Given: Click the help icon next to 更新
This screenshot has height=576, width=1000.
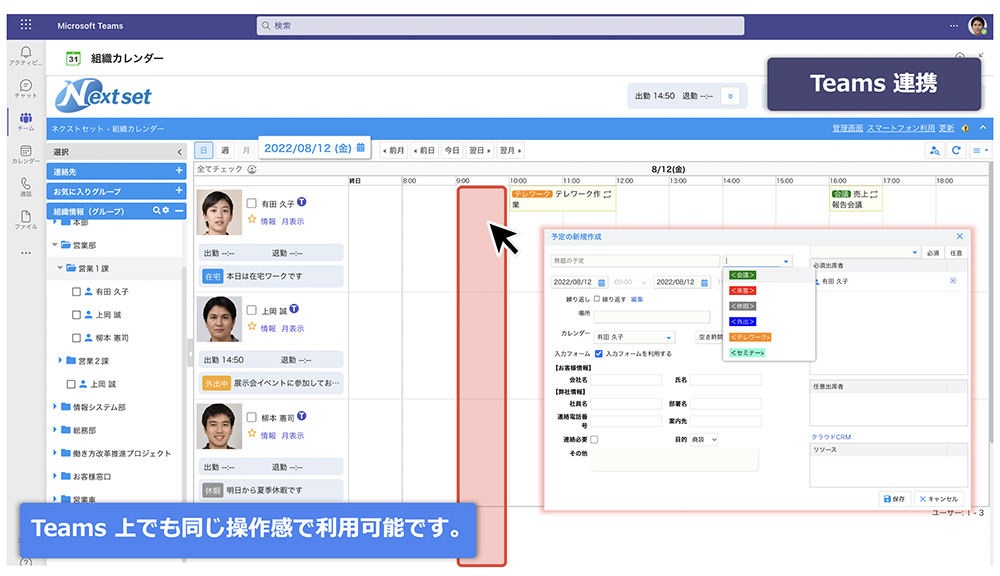Looking at the screenshot, I should [966, 128].
